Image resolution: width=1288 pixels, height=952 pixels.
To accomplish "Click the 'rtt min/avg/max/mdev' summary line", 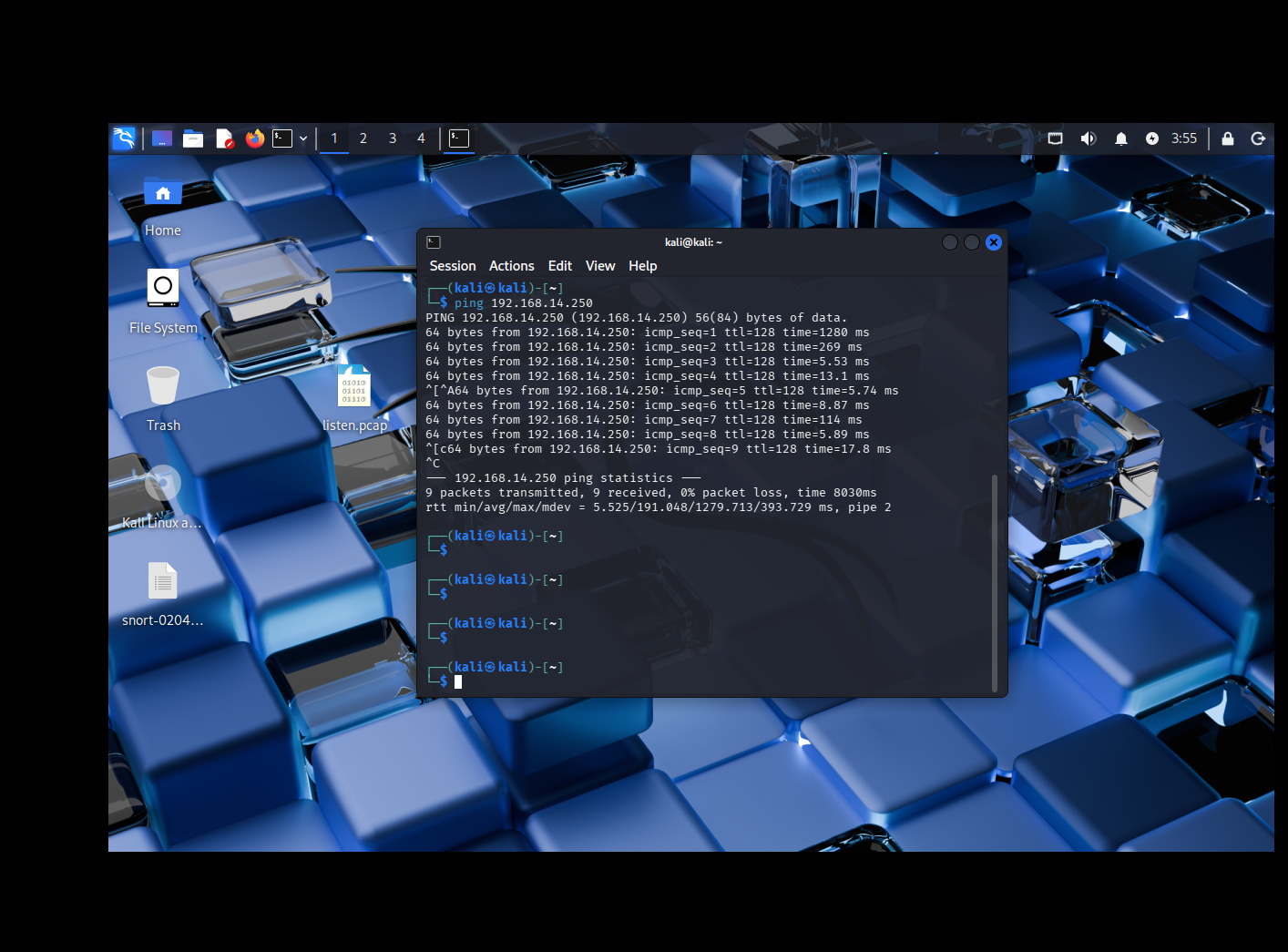I will click(x=659, y=507).
